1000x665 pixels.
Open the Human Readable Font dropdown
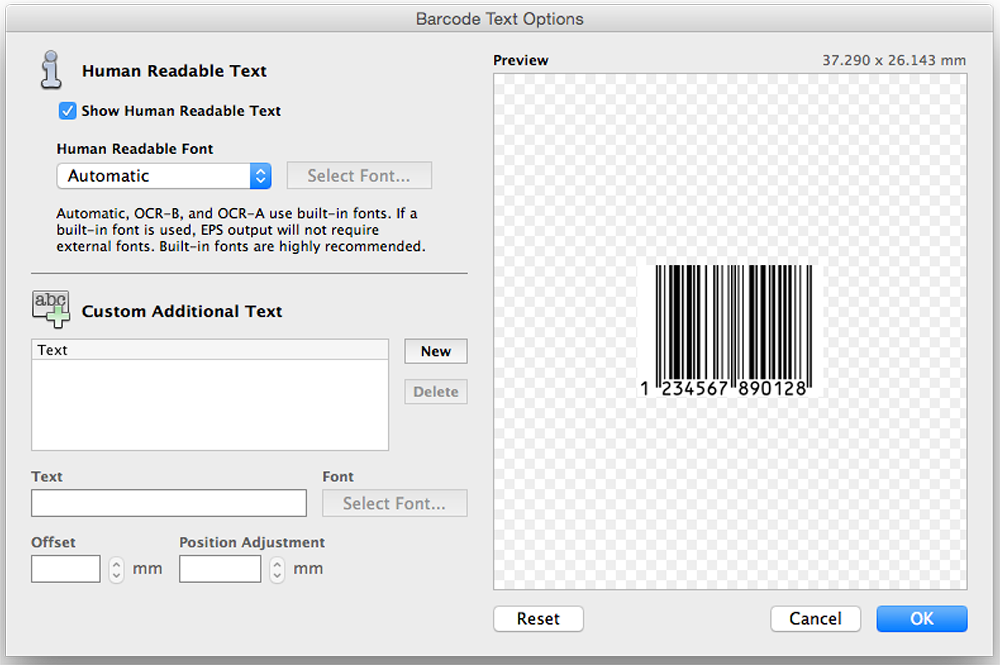click(x=164, y=176)
